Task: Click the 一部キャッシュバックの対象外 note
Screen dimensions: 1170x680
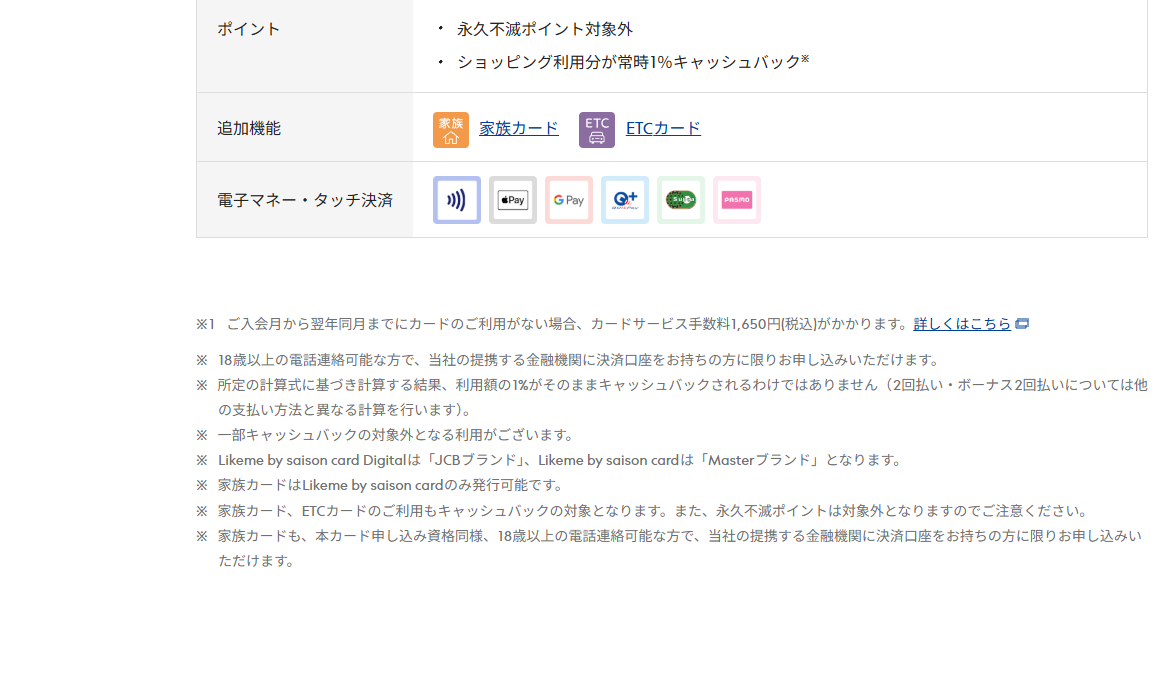Action: pos(387,434)
